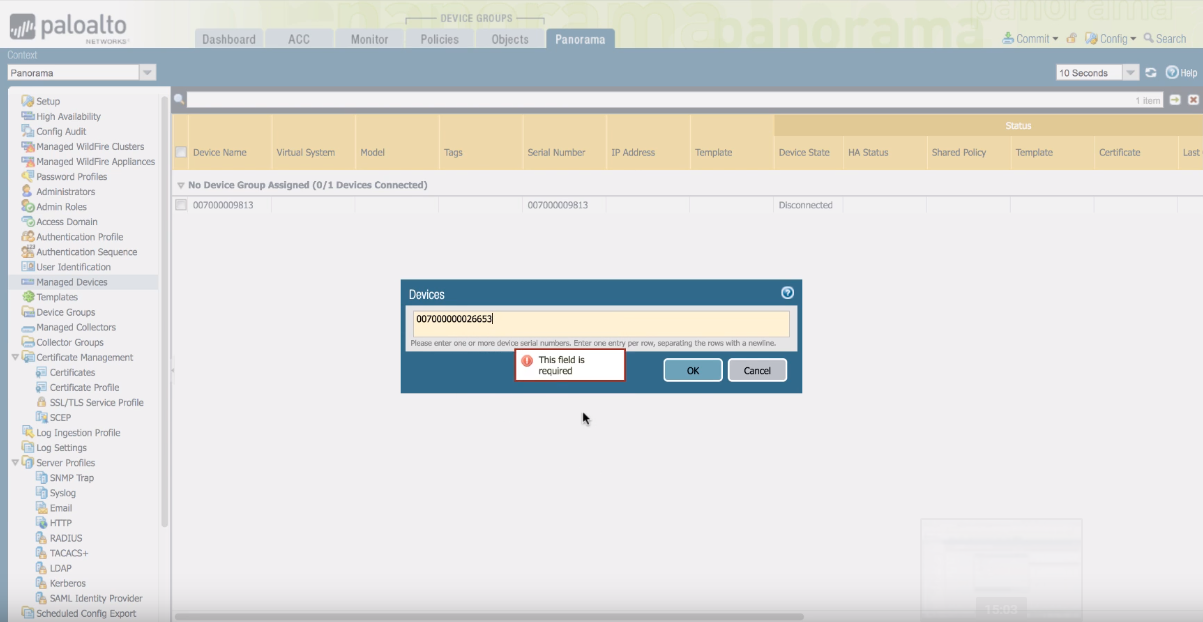The width and height of the screenshot is (1203, 622).
Task: Click the device serial numbers text field
Action: pos(600,323)
